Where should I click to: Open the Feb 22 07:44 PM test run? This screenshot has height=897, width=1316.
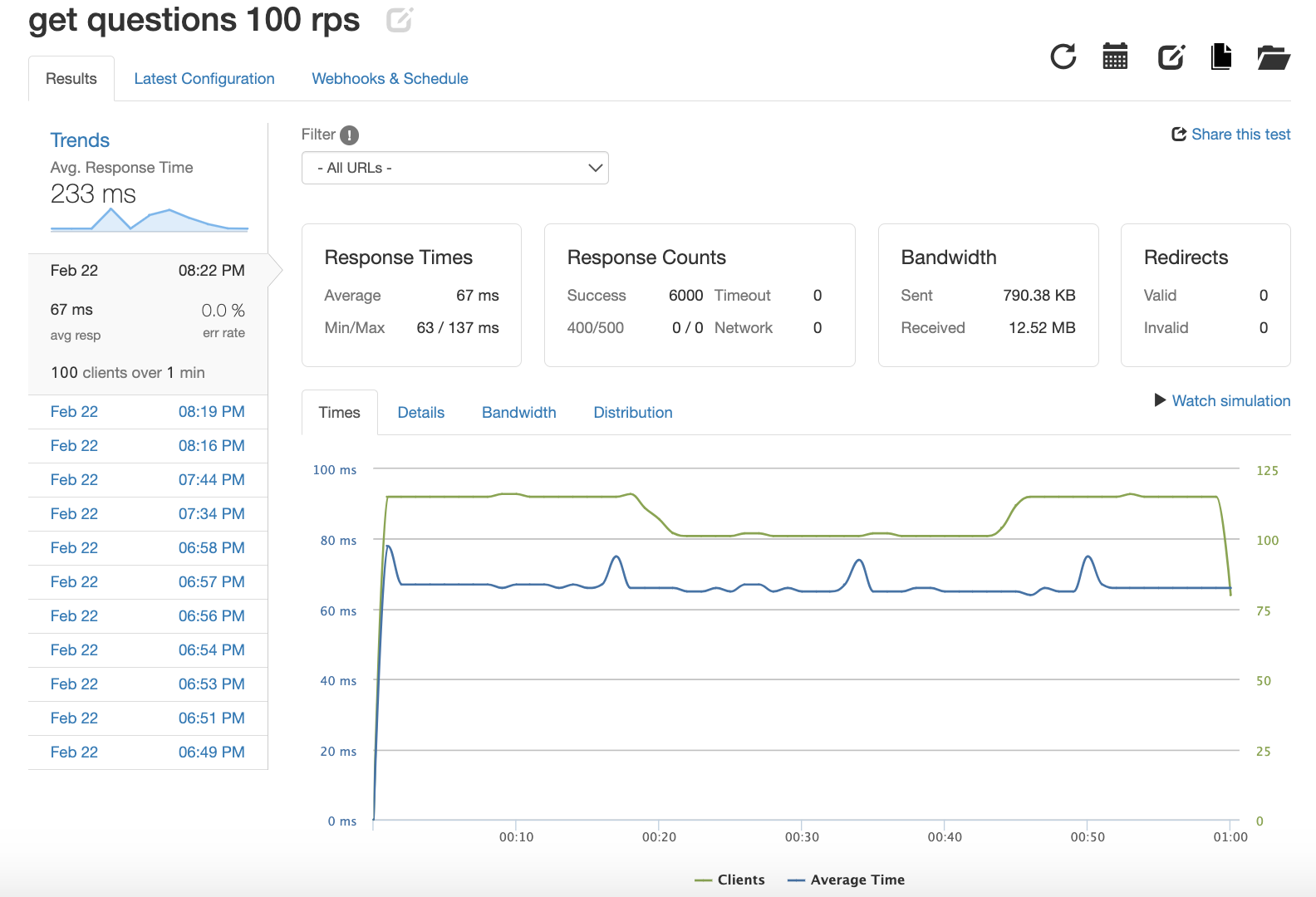click(x=148, y=480)
